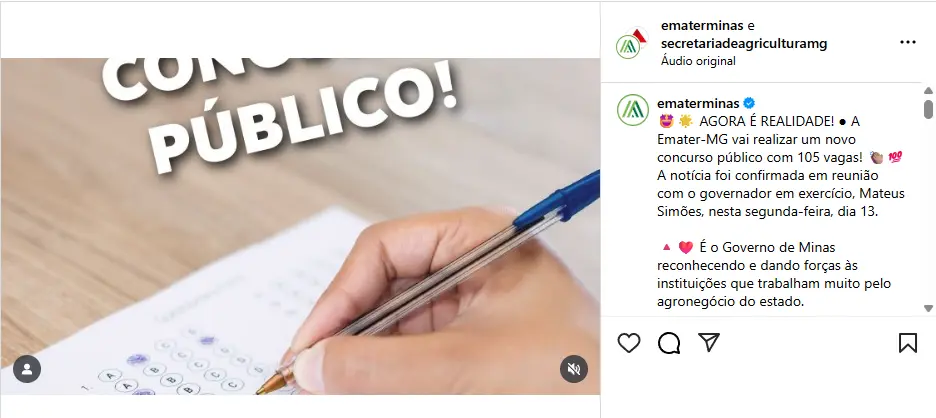Open ematerminas link in post header

(x=702, y=26)
